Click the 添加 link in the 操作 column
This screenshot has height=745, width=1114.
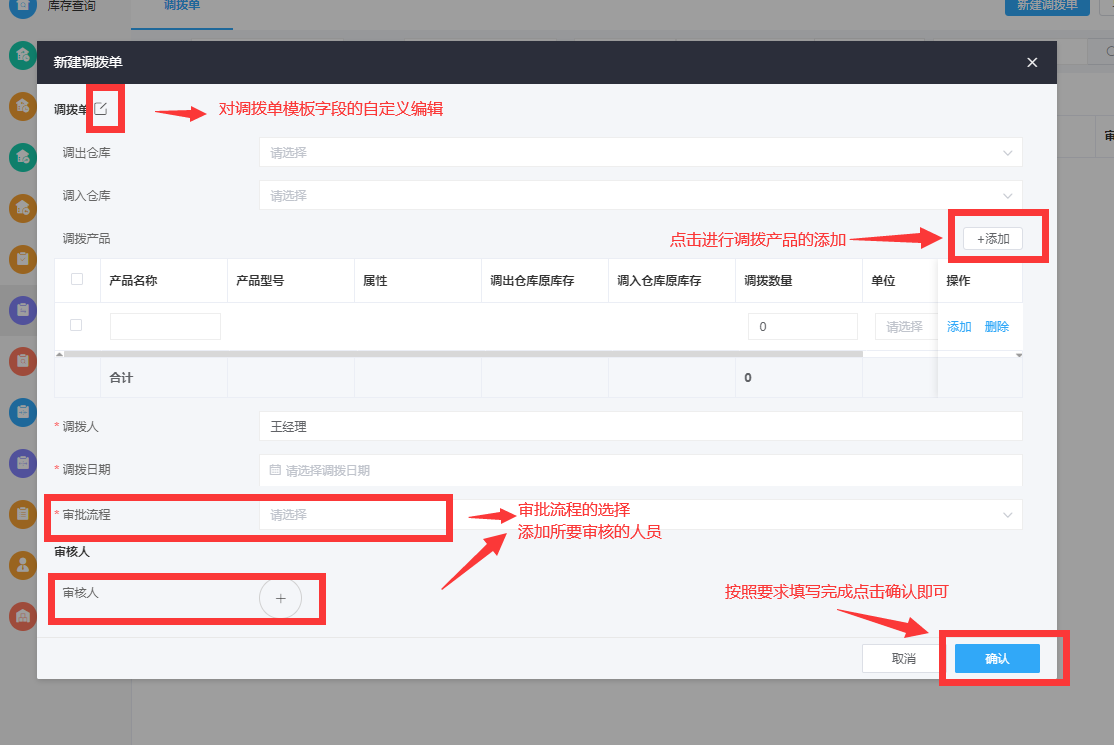click(959, 327)
